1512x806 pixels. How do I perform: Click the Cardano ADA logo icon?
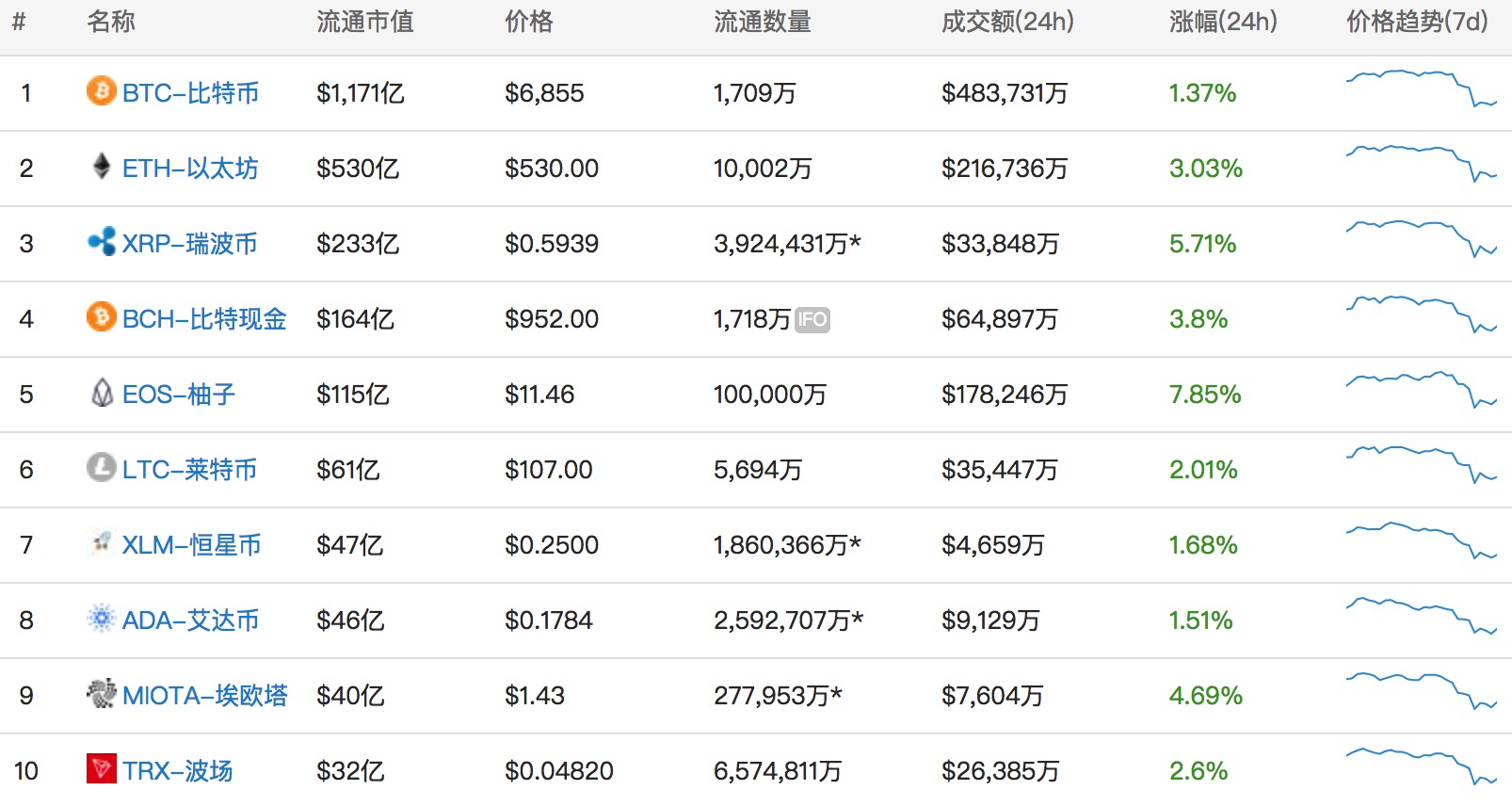coord(102,619)
